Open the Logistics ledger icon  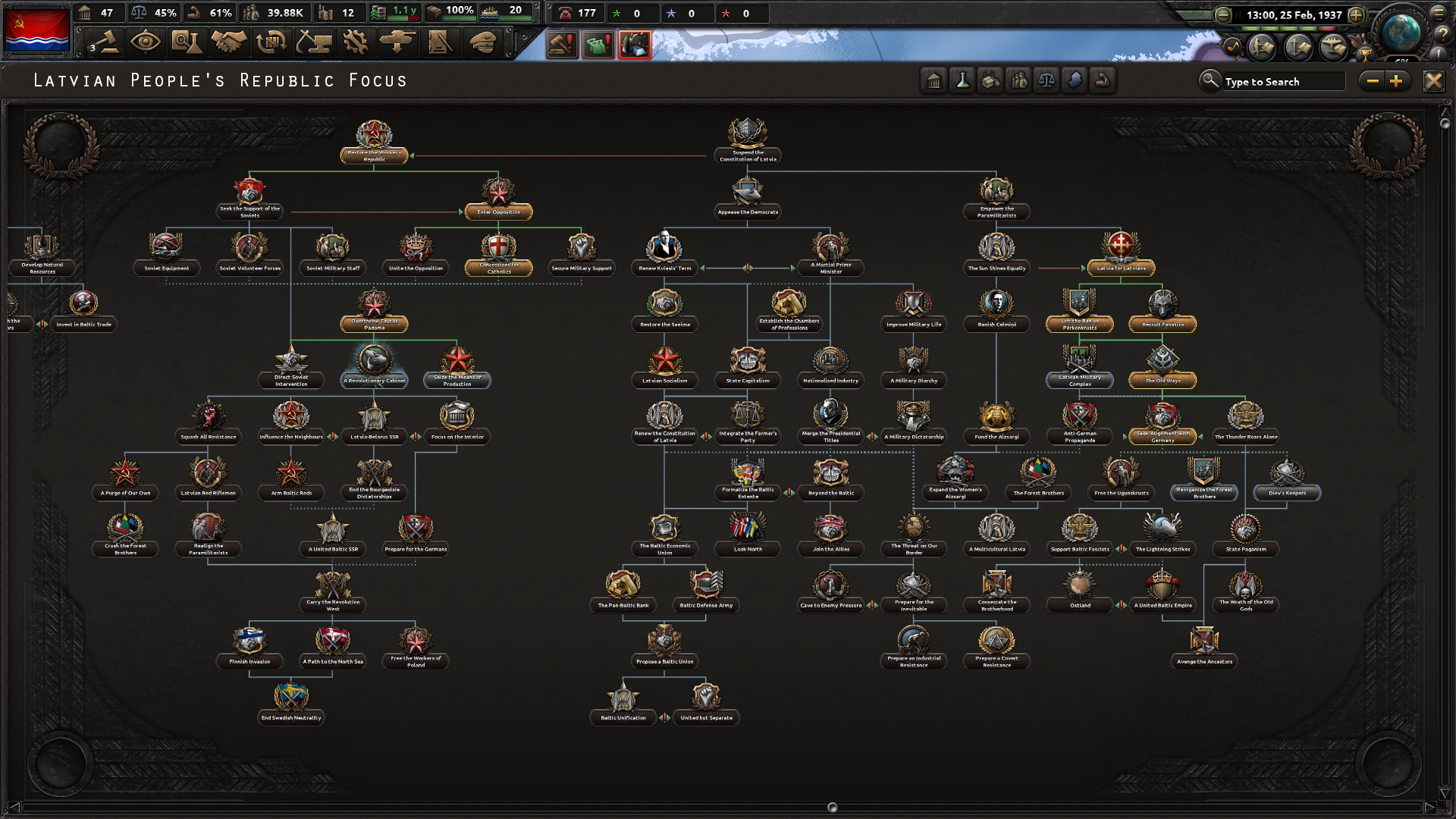click(440, 42)
